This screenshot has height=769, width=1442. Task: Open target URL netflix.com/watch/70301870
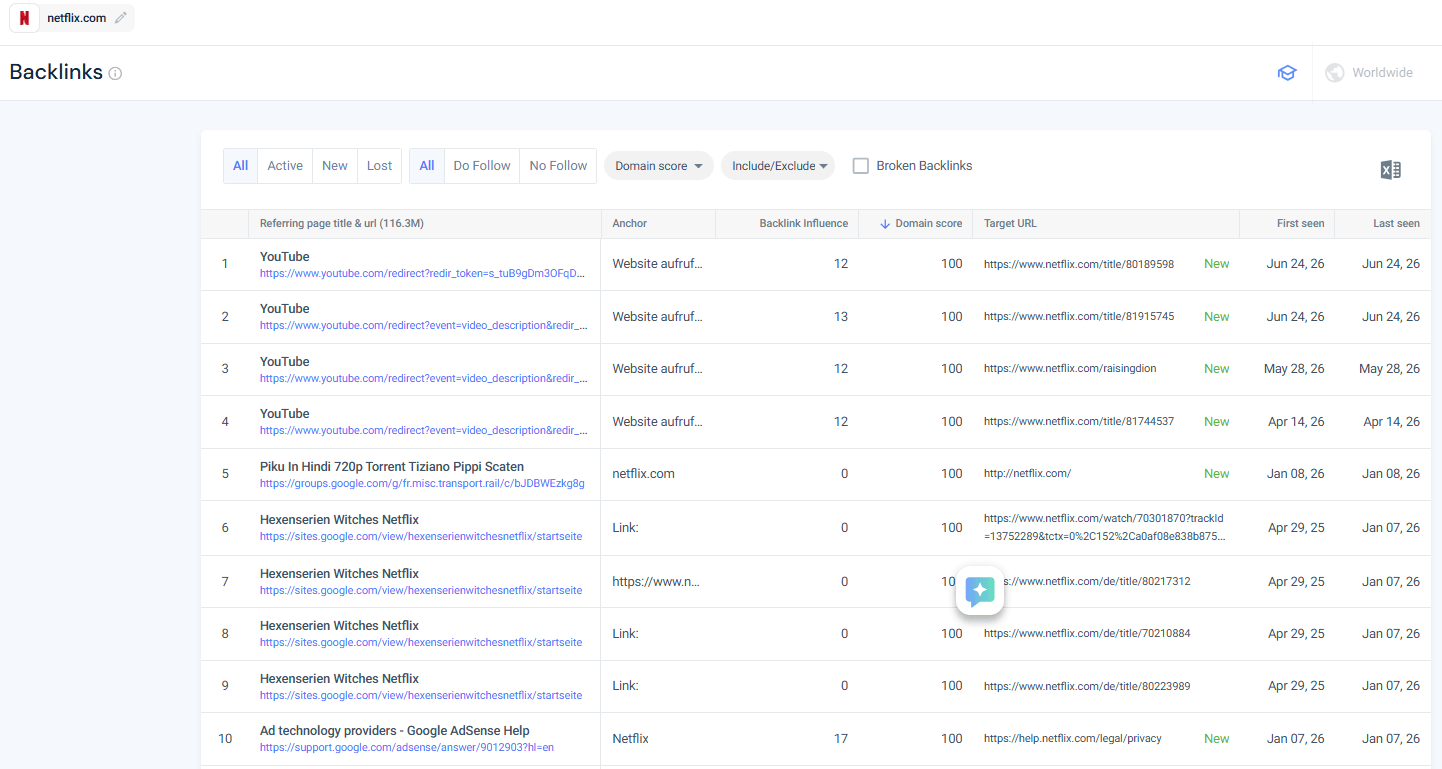point(1105,528)
